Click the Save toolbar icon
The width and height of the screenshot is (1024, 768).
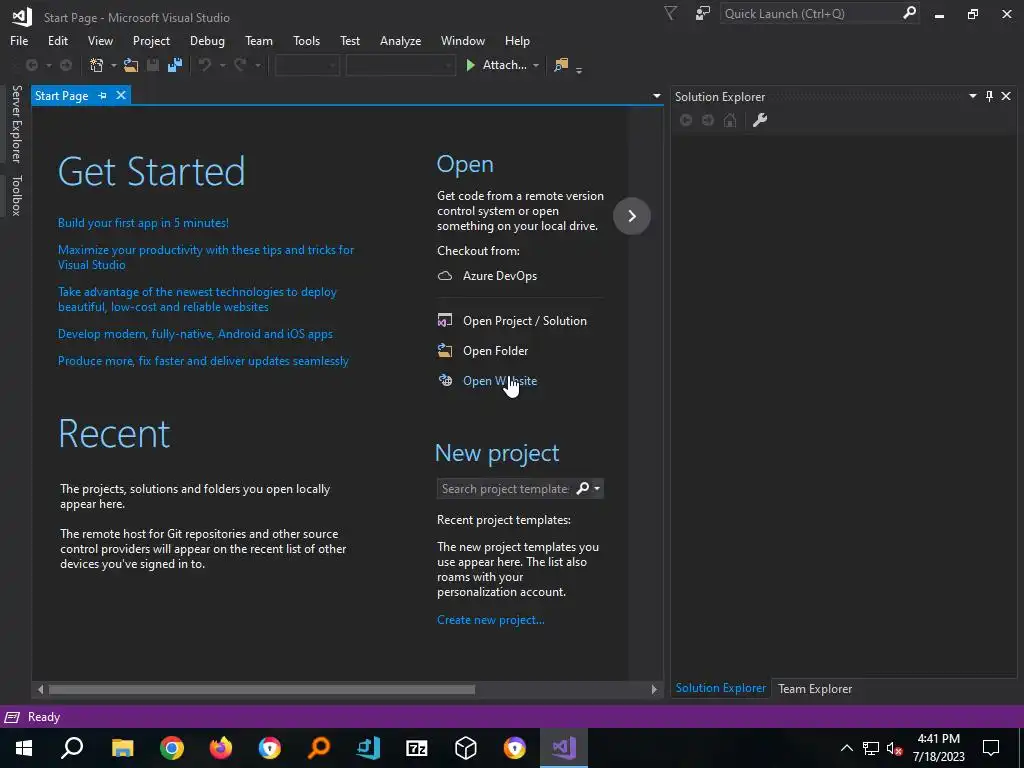point(153,65)
